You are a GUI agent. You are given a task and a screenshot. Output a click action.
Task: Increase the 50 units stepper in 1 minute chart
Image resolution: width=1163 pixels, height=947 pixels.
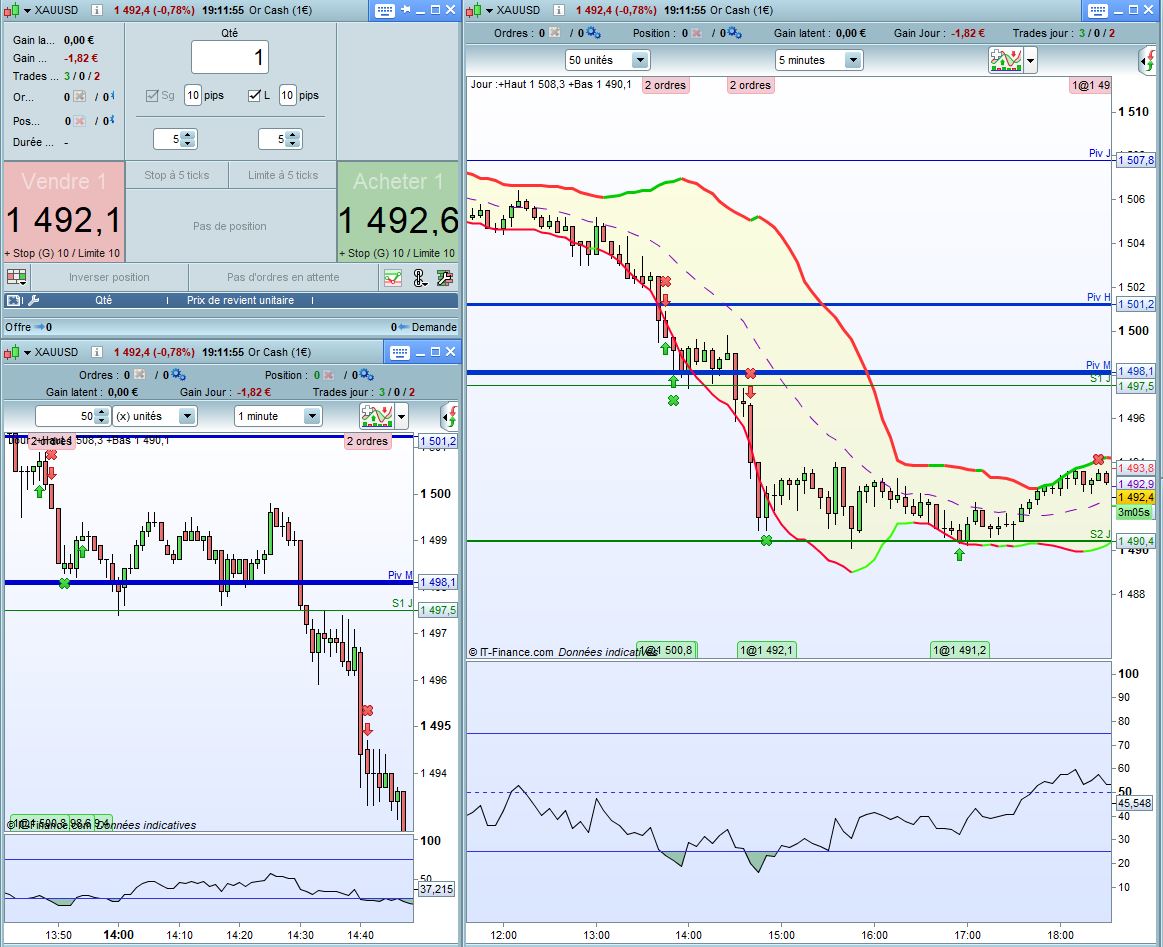coord(102,412)
